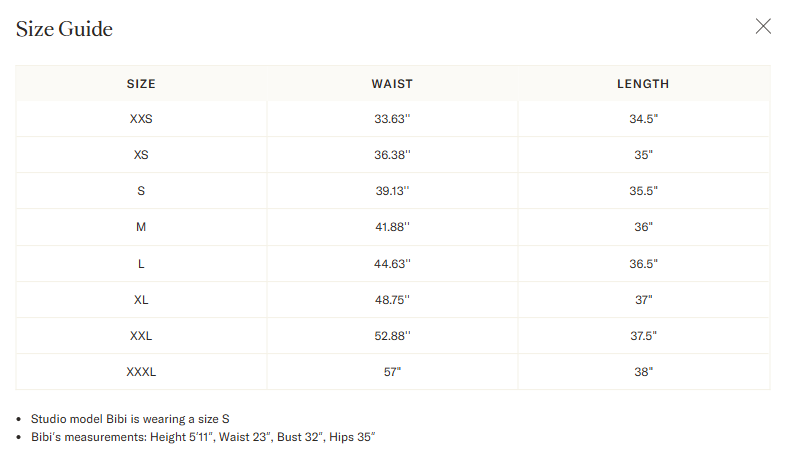
Task: Select the XS size cell
Action: tap(141, 155)
